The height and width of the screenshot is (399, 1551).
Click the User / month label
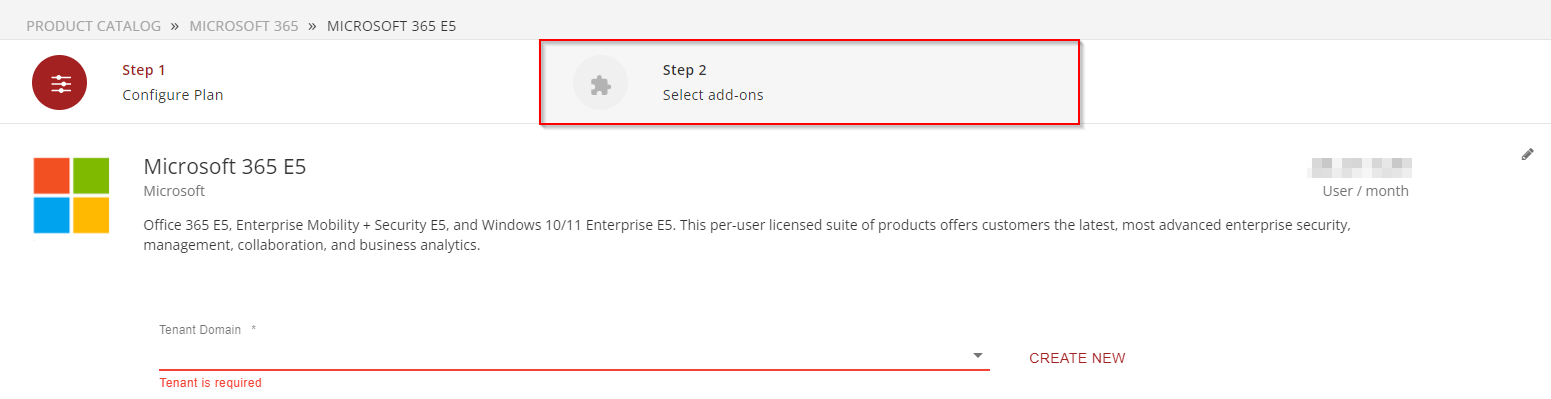1365,191
